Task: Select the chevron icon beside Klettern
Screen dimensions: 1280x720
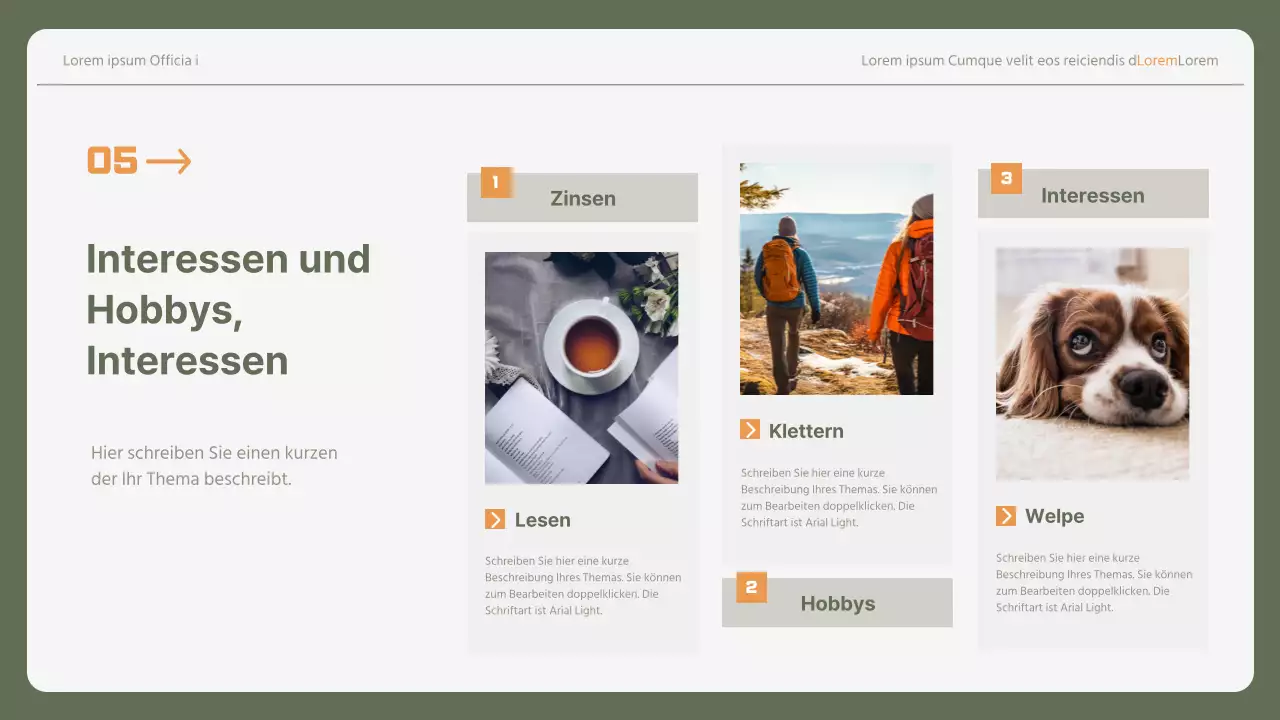Action: 751,430
